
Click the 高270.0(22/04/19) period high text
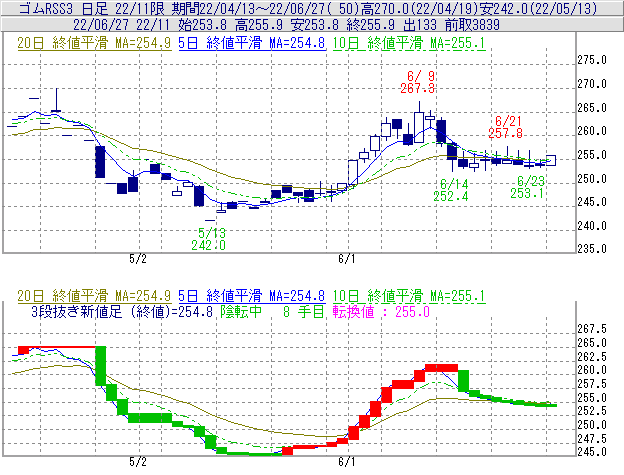click(x=419, y=8)
